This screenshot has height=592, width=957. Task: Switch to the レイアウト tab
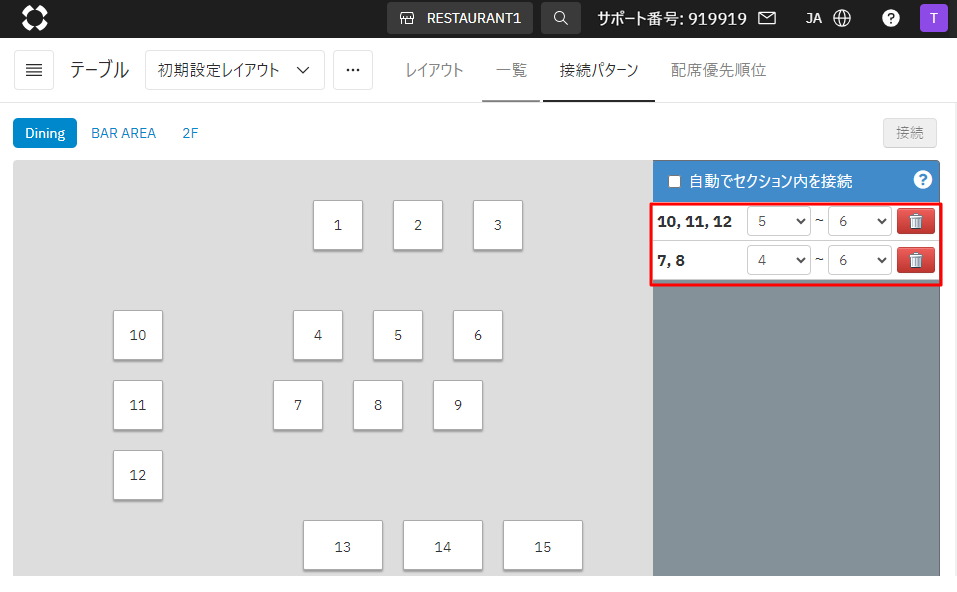tap(435, 70)
